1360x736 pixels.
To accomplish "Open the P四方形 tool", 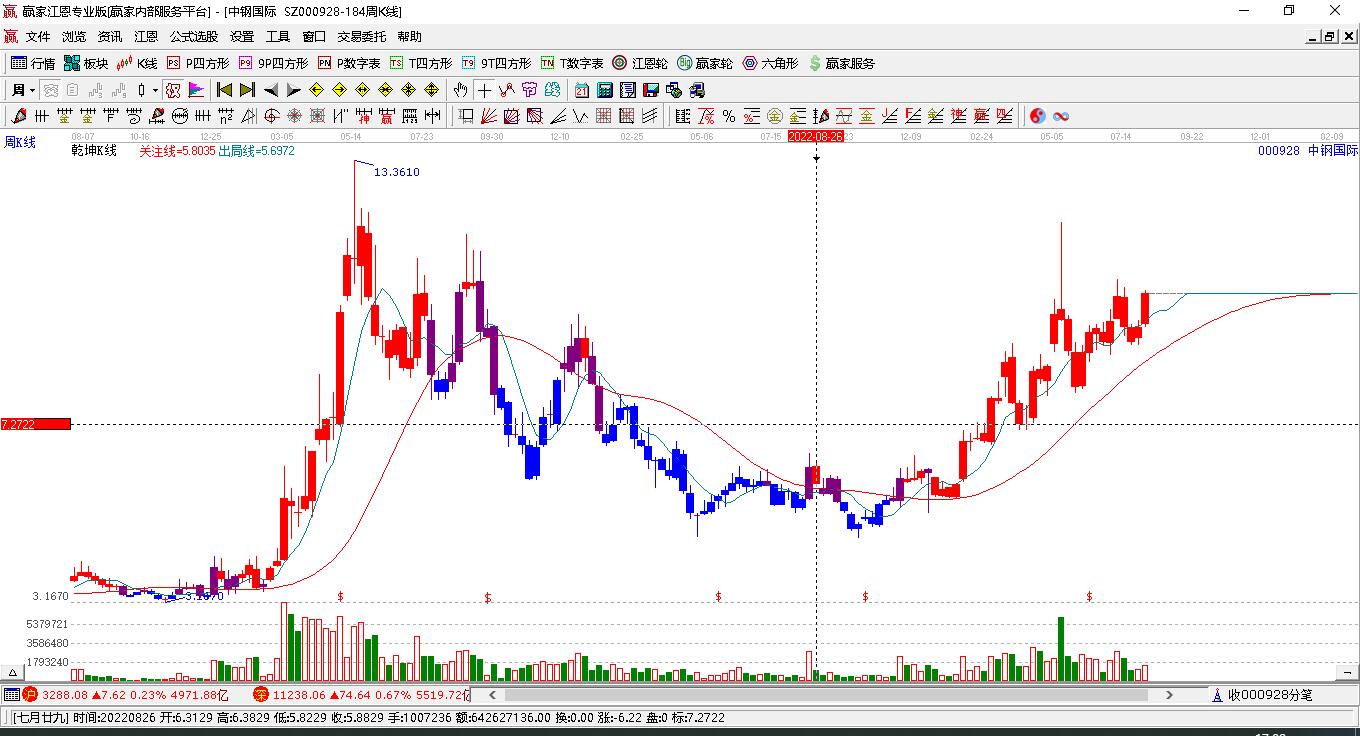I will (x=197, y=63).
